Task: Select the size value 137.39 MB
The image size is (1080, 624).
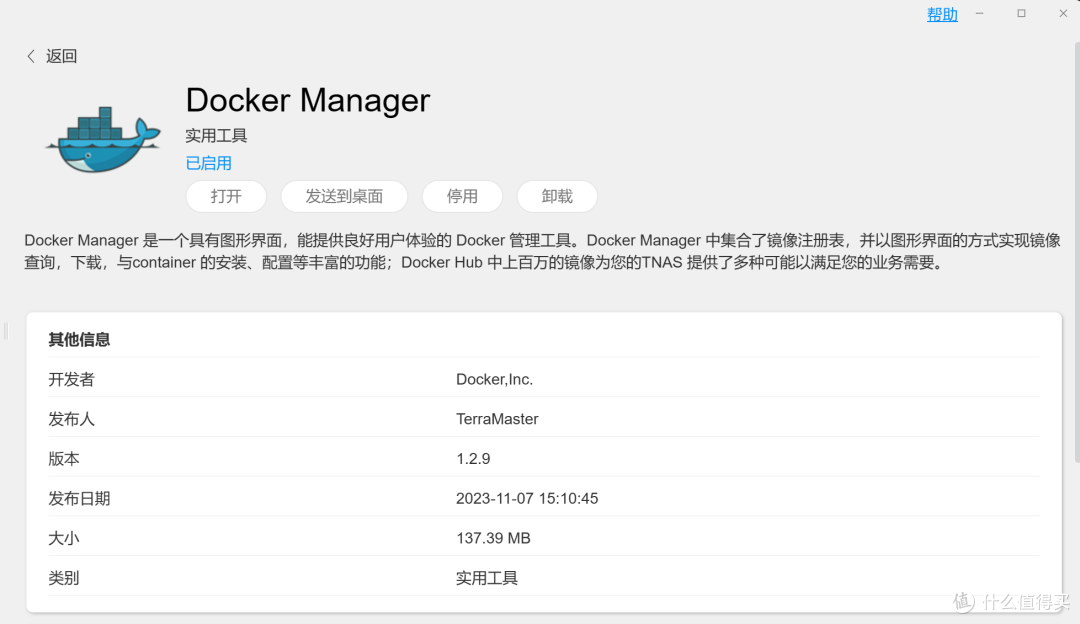Action: tap(493, 539)
